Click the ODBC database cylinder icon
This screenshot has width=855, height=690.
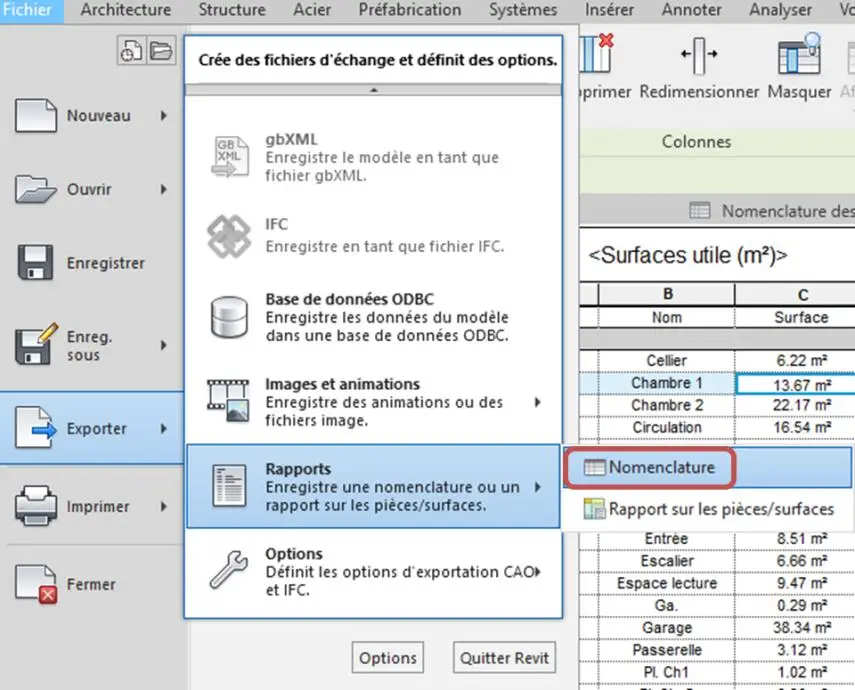pyautogui.click(x=229, y=317)
